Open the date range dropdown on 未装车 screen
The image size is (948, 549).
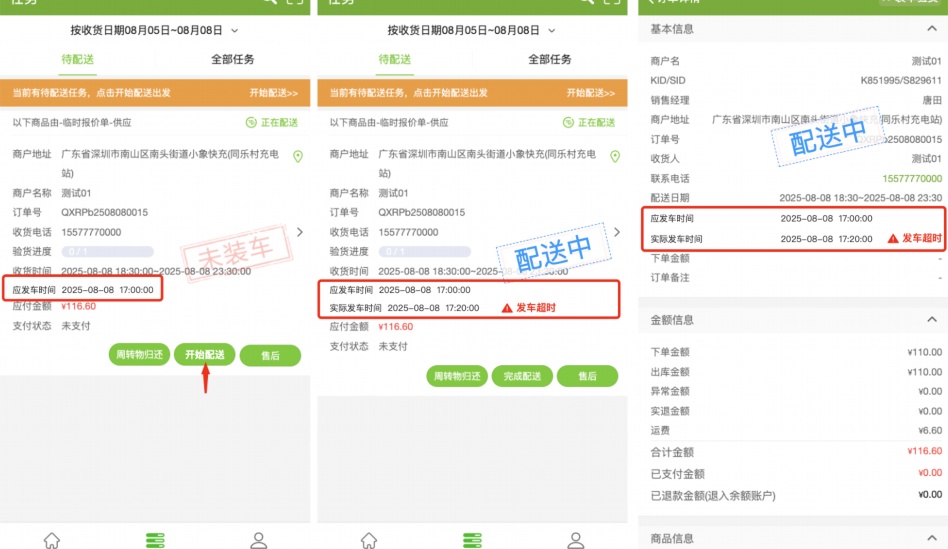point(235,32)
